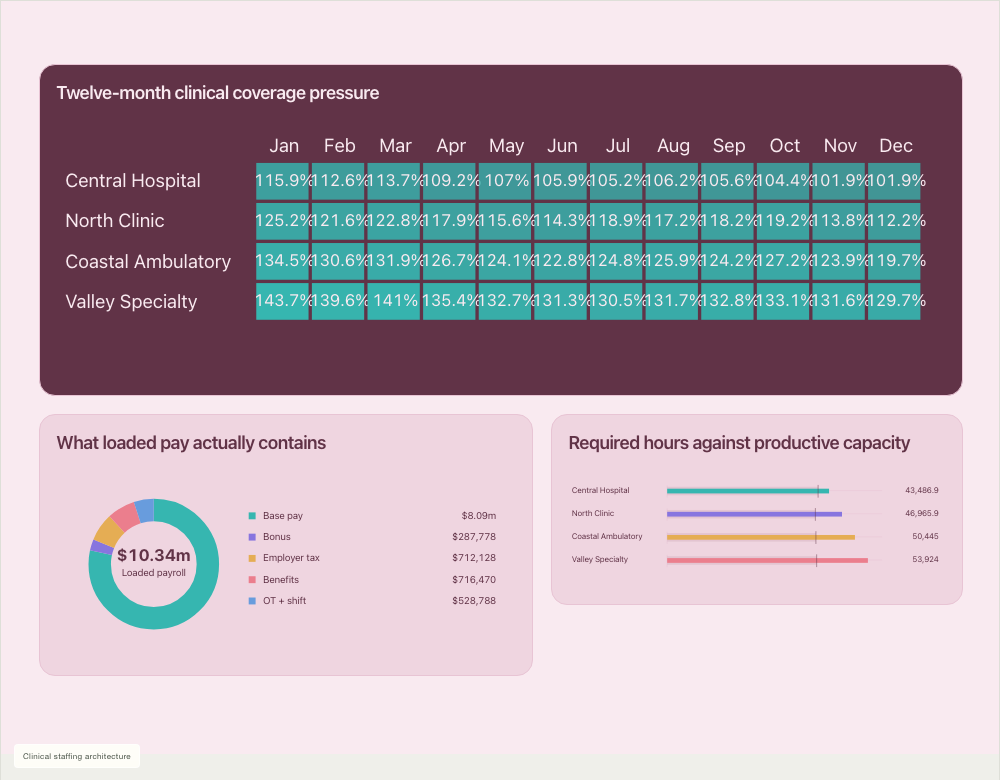
Task: Select North Clinic January value 125.2%
Action: tap(283, 221)
